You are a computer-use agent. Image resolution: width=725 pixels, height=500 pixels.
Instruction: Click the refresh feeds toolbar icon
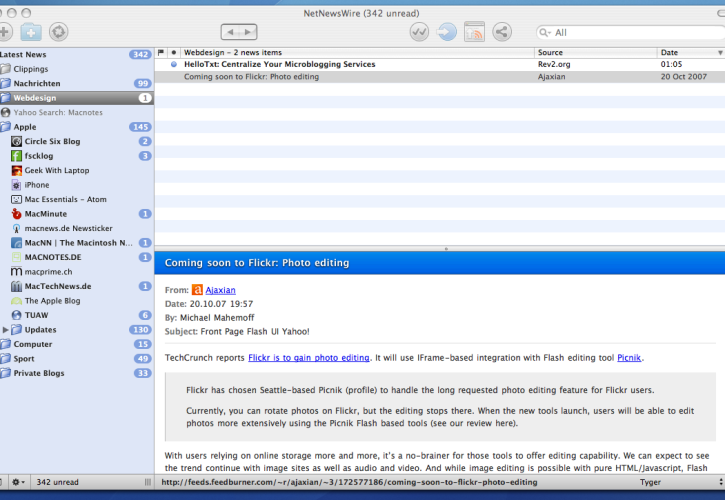click(x=59, y=32)
